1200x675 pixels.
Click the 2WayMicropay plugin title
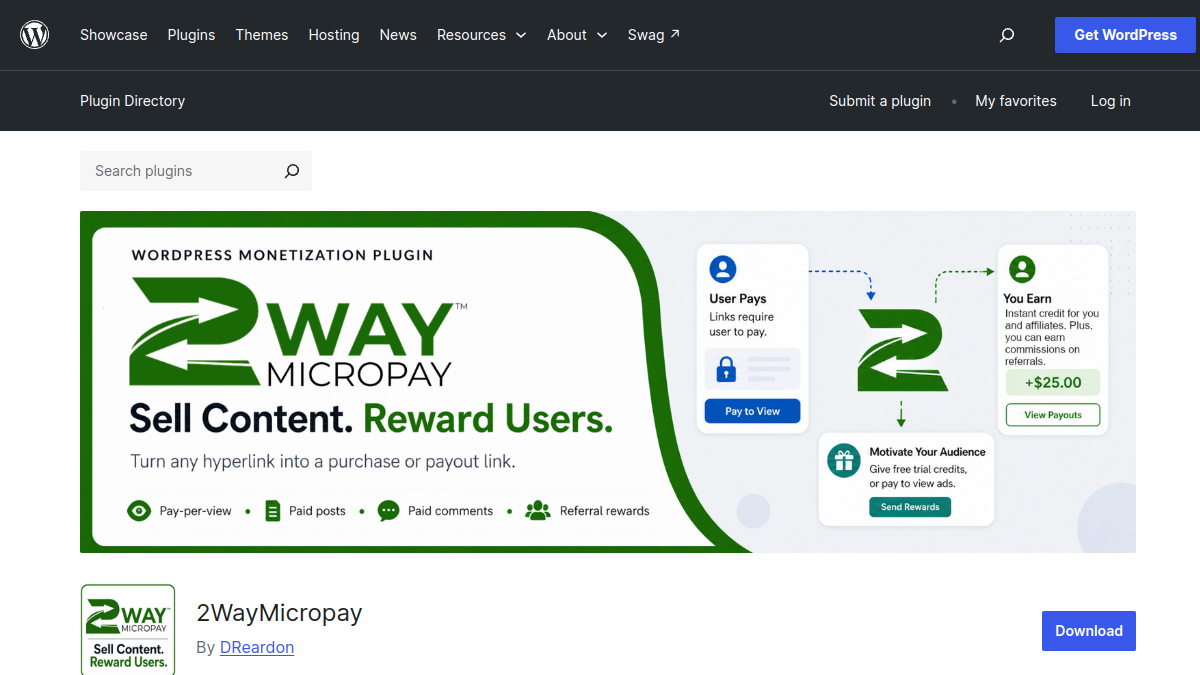coord(279,613)
